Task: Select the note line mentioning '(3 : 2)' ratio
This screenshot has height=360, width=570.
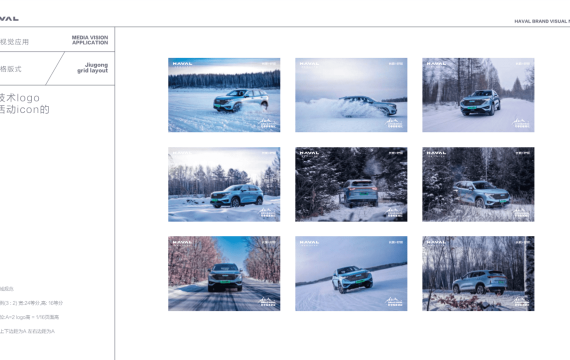Action: tap(31, 303)
